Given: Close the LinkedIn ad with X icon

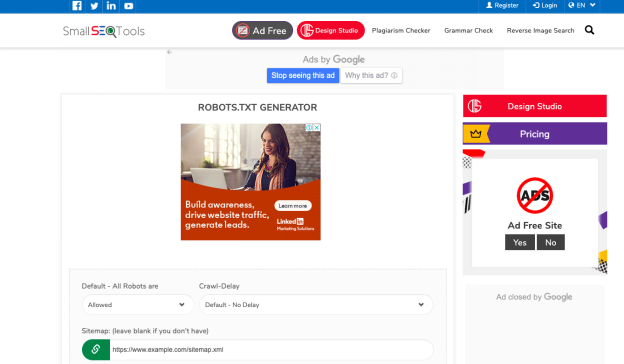Looking at the screenshot, I should click(317, 127).
